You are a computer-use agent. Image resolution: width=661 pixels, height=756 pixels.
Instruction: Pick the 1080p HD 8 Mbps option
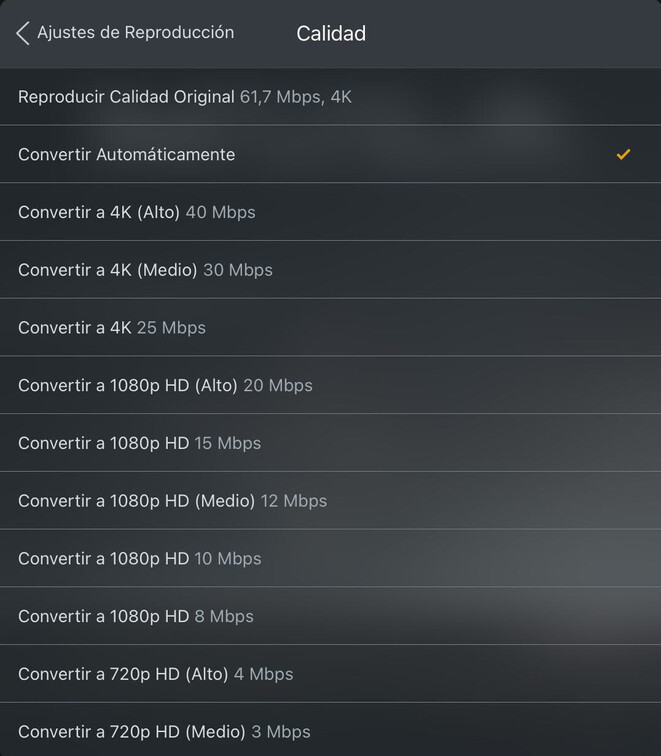(x=135, y=617)
